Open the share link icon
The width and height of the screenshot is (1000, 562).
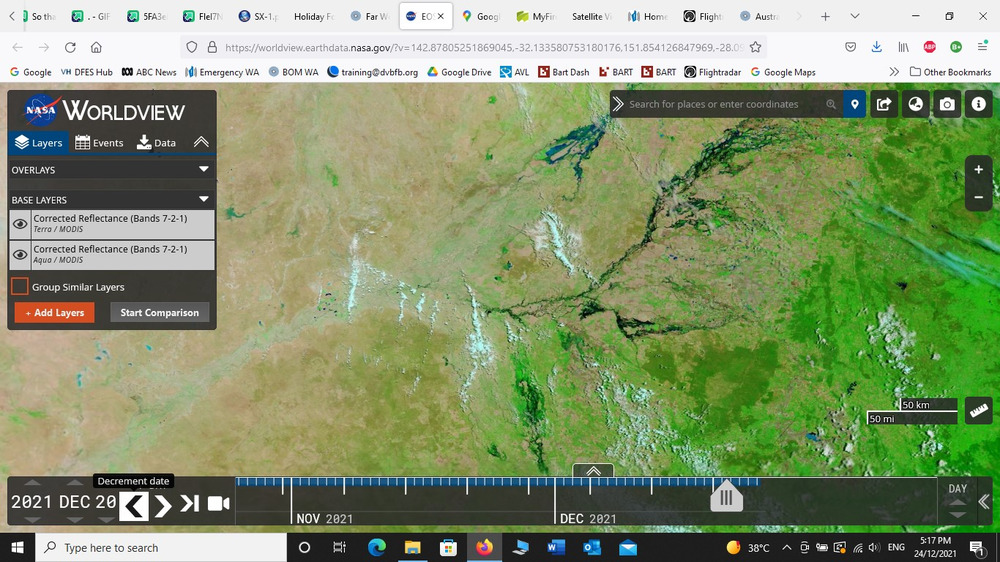tap(884, 104)
